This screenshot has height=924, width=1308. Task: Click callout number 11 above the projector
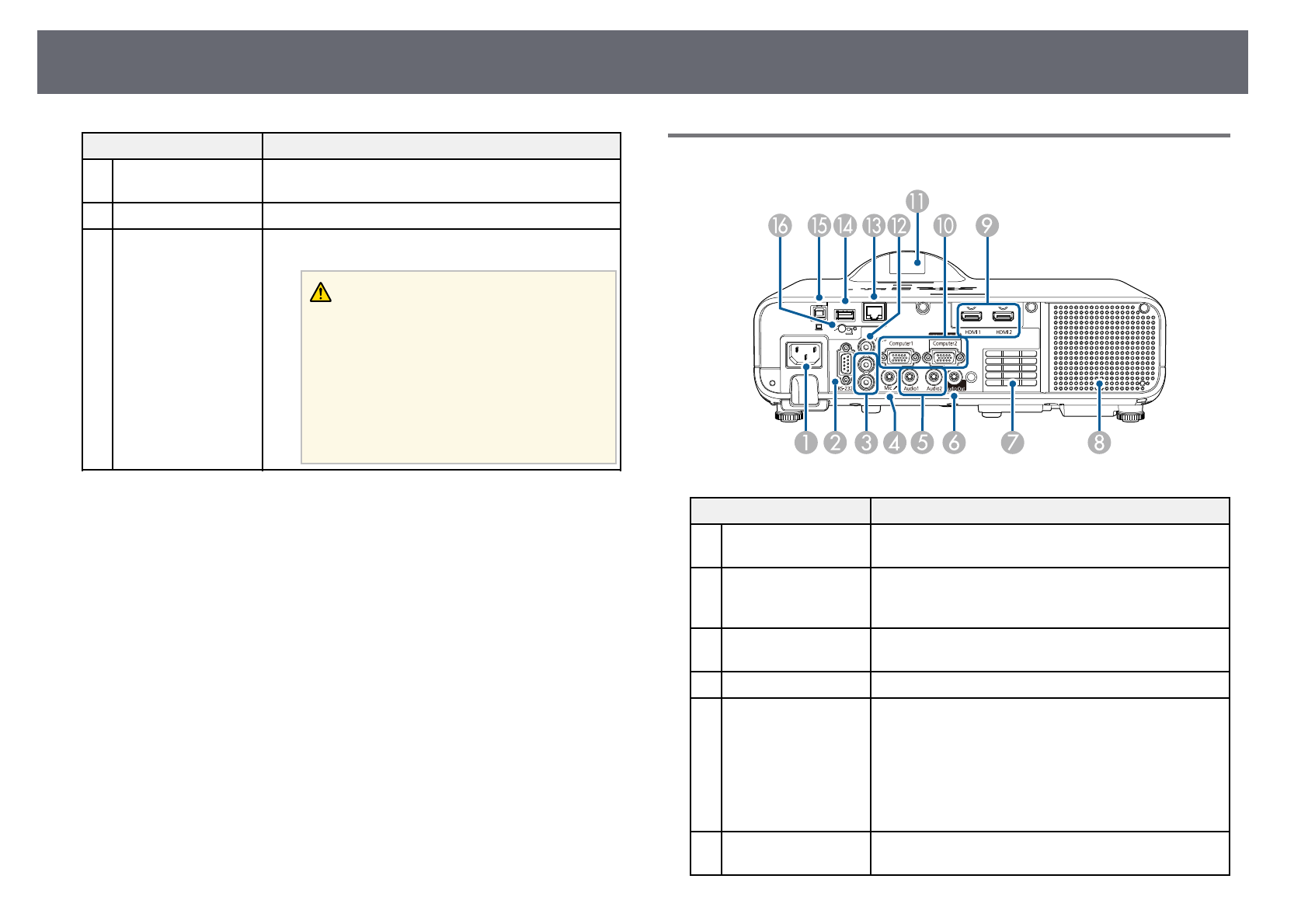pos(917,201)
